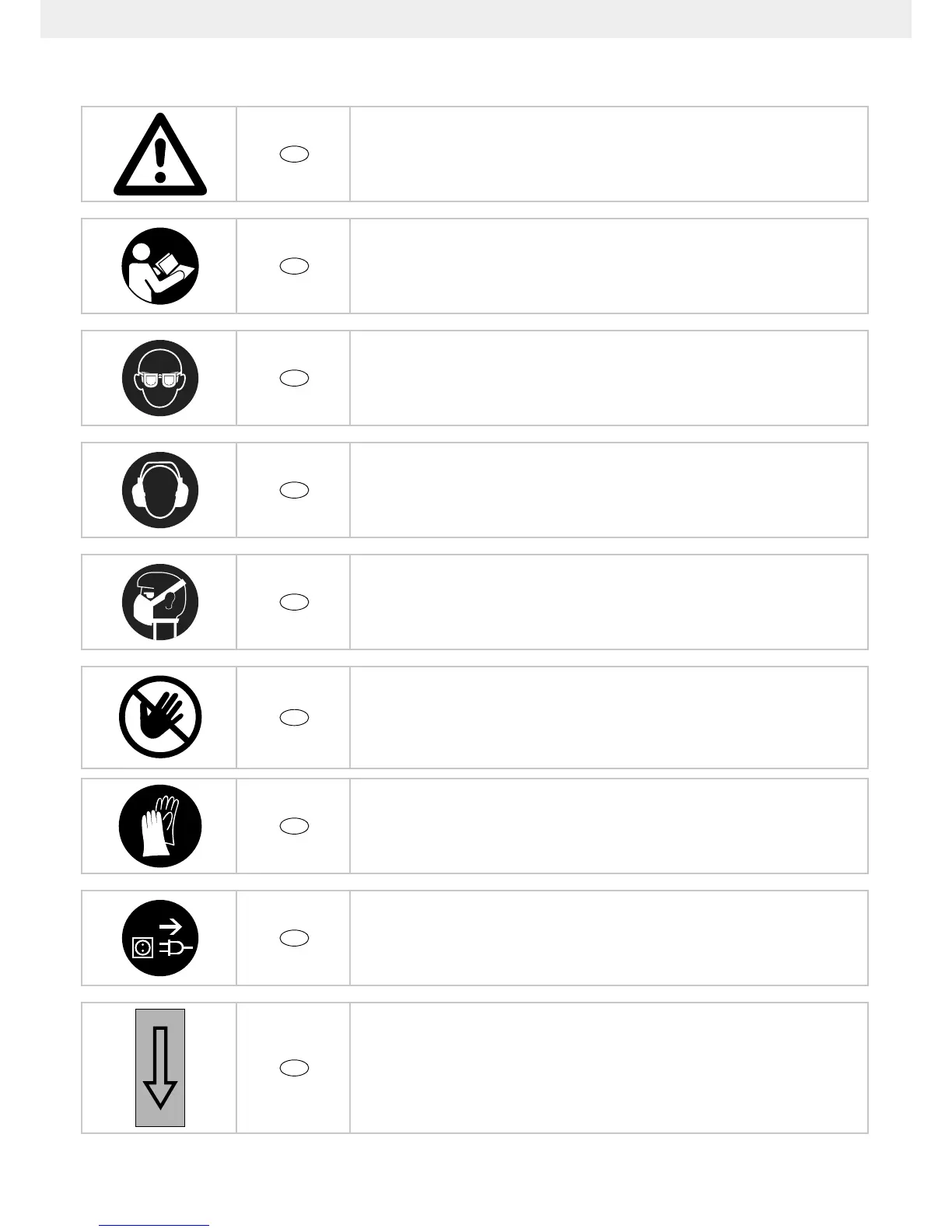Click the downward arrow on gray rectangle

point(160,1068)
